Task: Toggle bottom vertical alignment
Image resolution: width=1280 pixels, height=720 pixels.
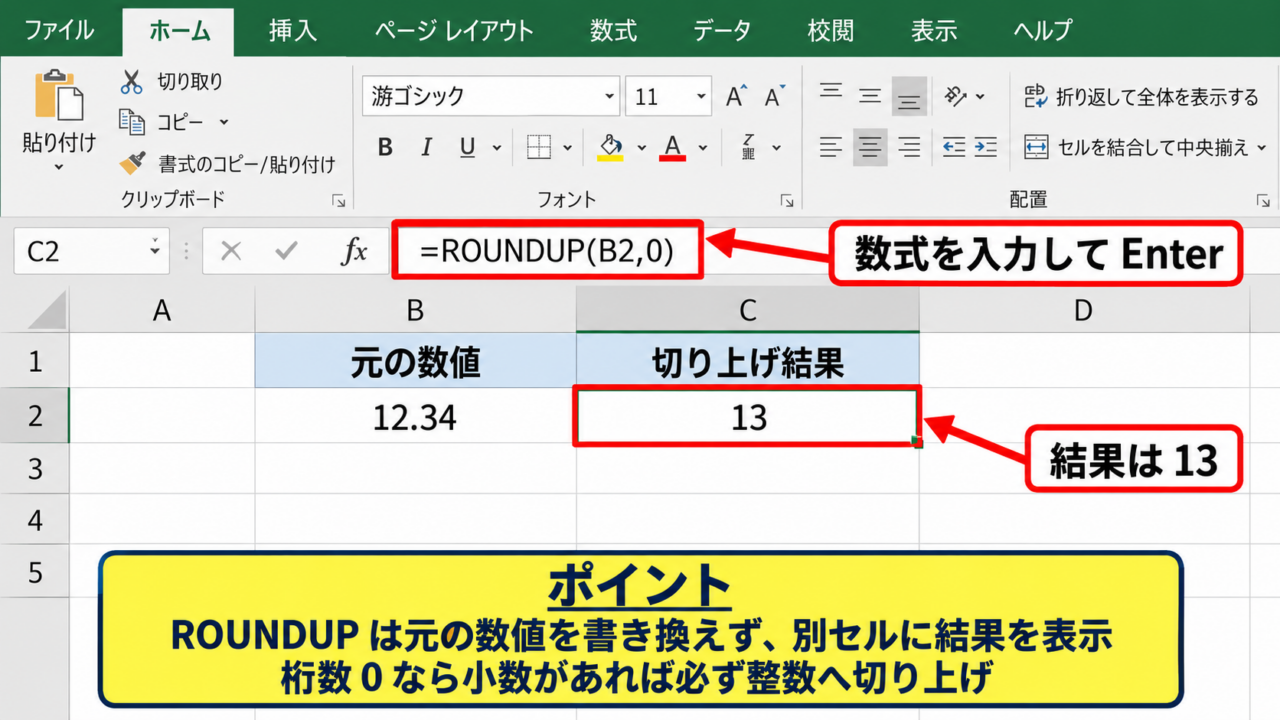Action: (908, 97)
